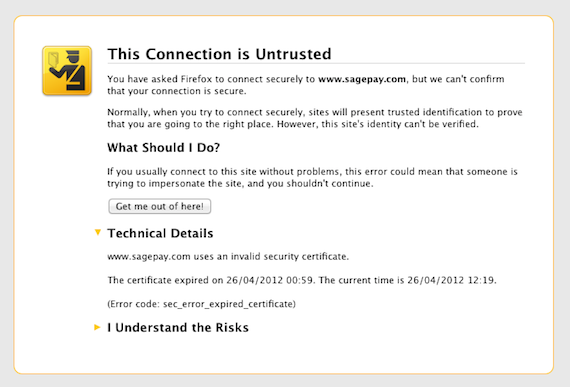The image size is (570, 387).
Task: Click the uses an invalid security certificate line
Action: coord(228,257)
